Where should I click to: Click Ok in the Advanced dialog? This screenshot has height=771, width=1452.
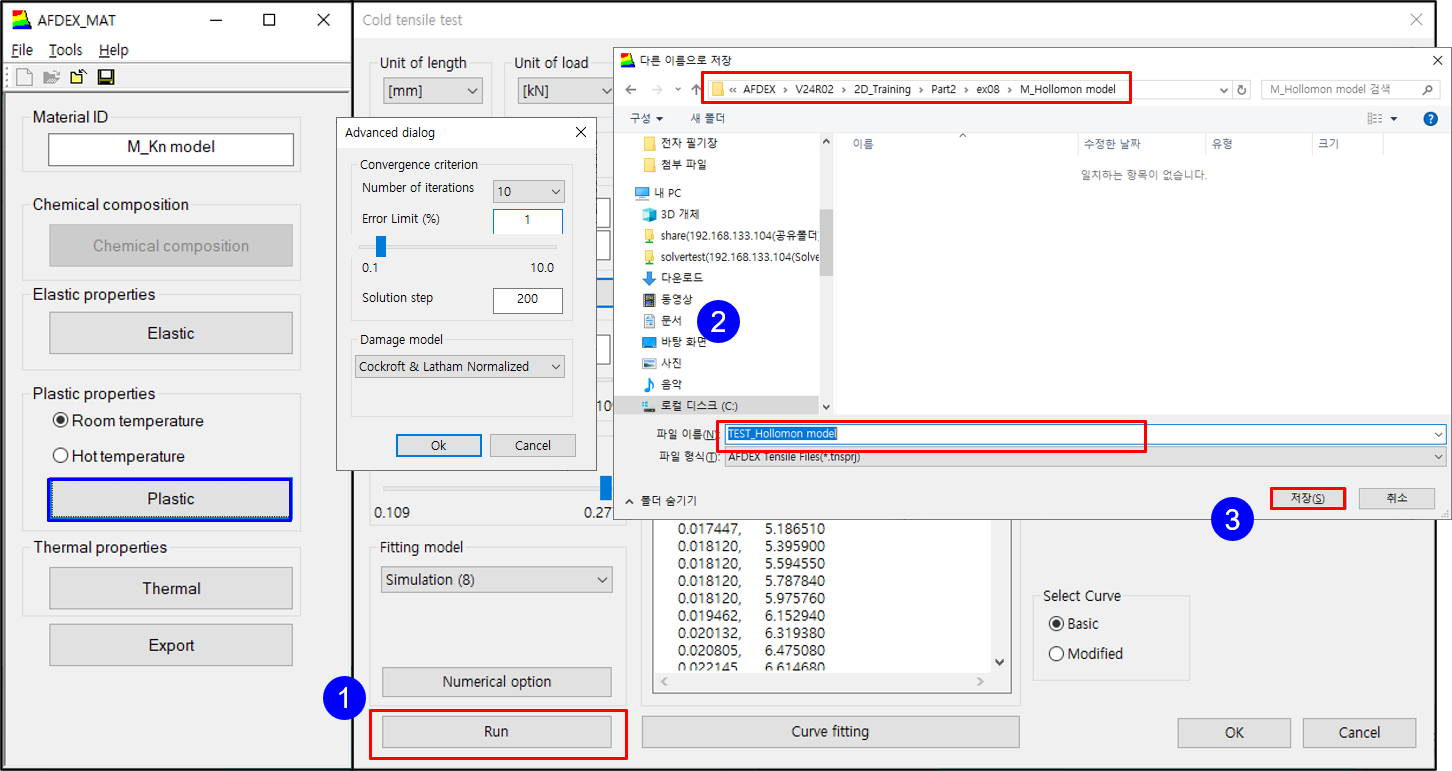point(438,445)
